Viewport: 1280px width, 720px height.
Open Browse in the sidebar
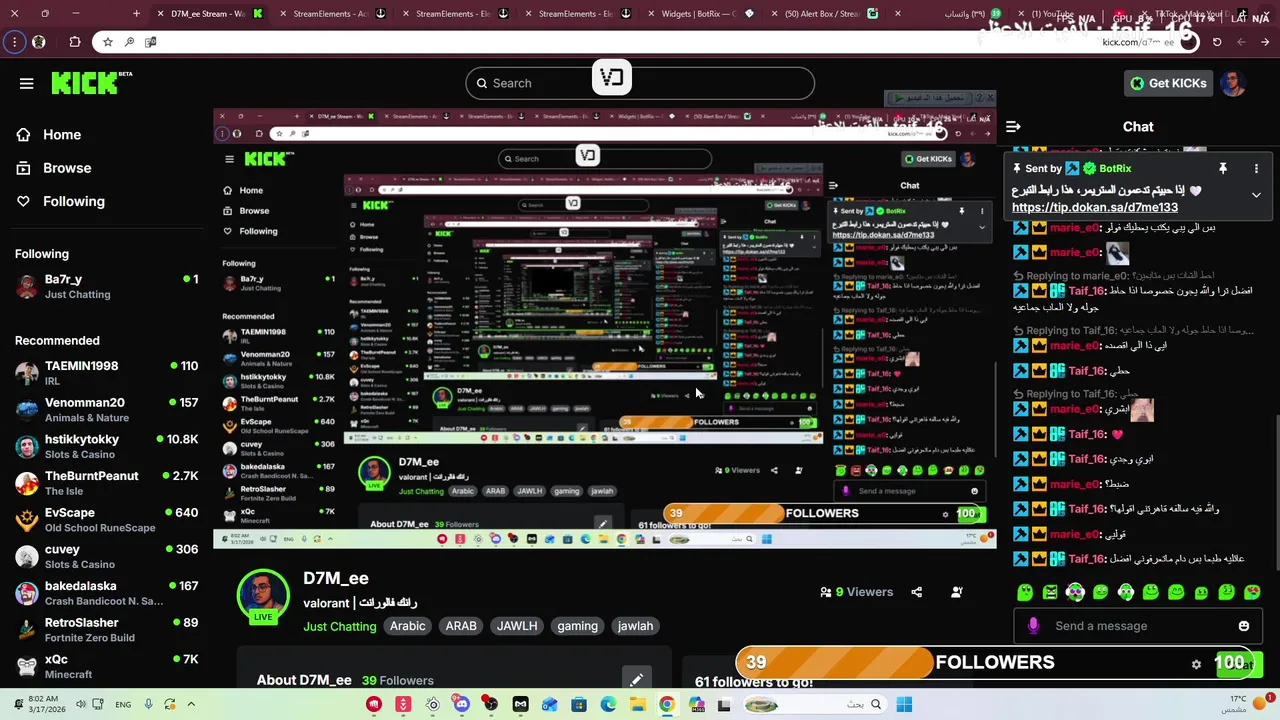tap(54, 168)
